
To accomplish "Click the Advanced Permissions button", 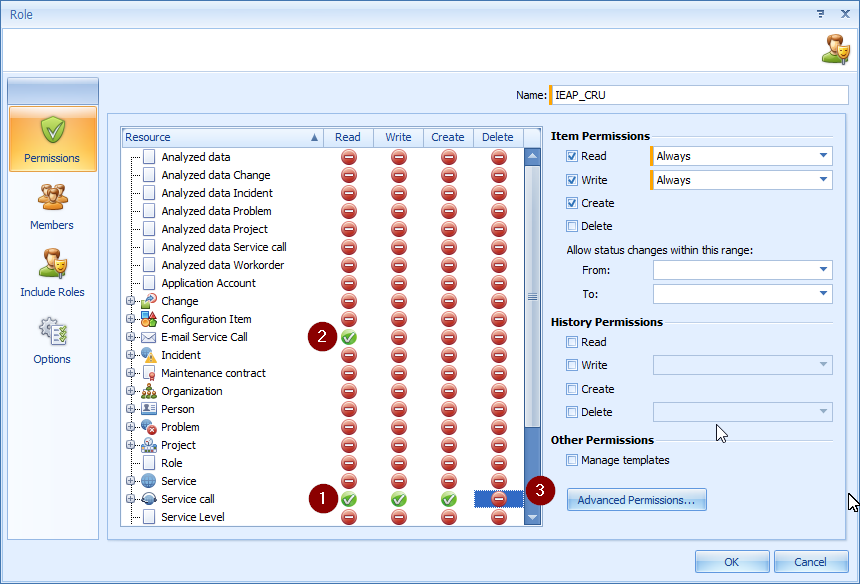I will [x=636, y=500].
